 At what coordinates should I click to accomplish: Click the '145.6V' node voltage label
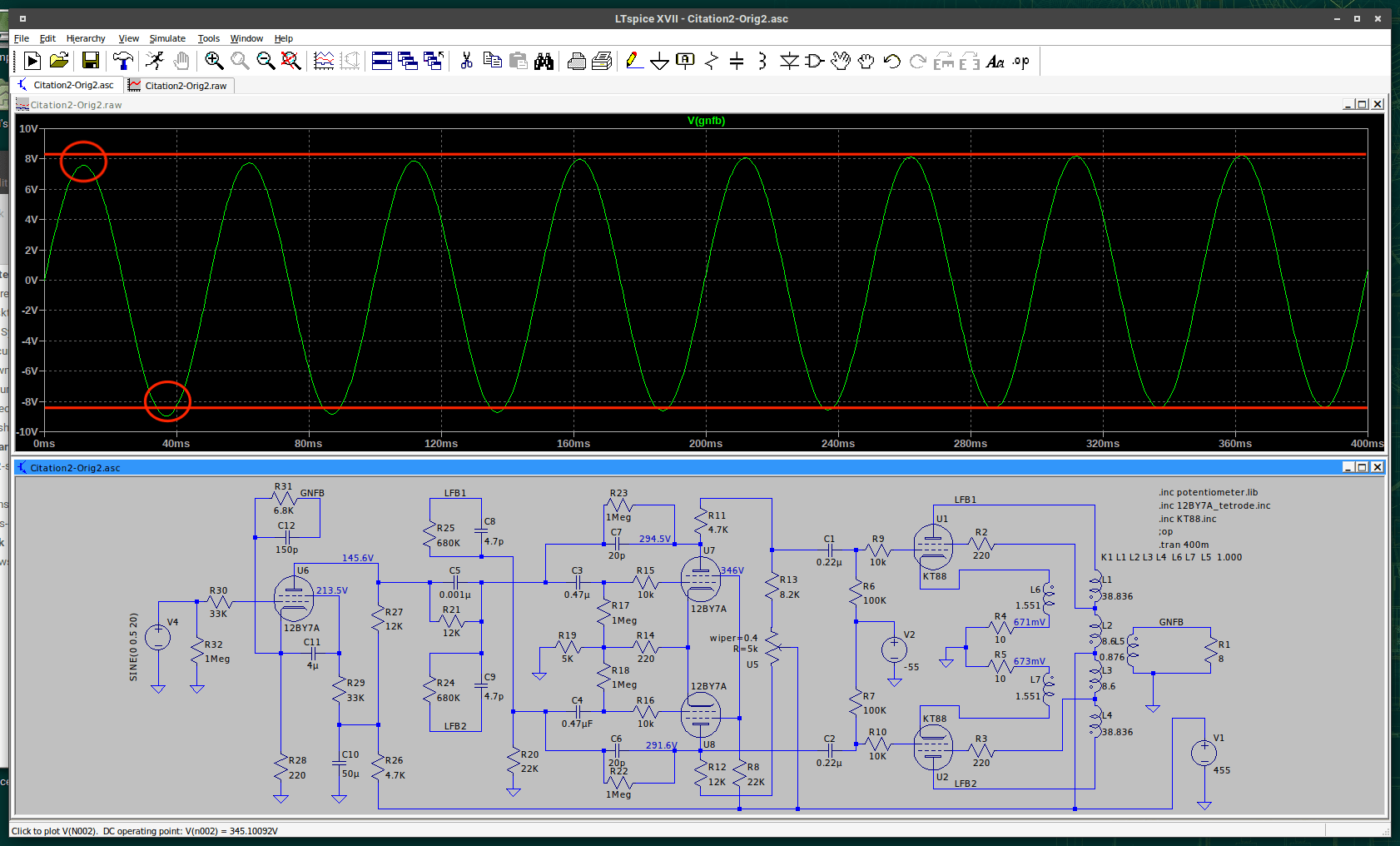pos(358,558)
